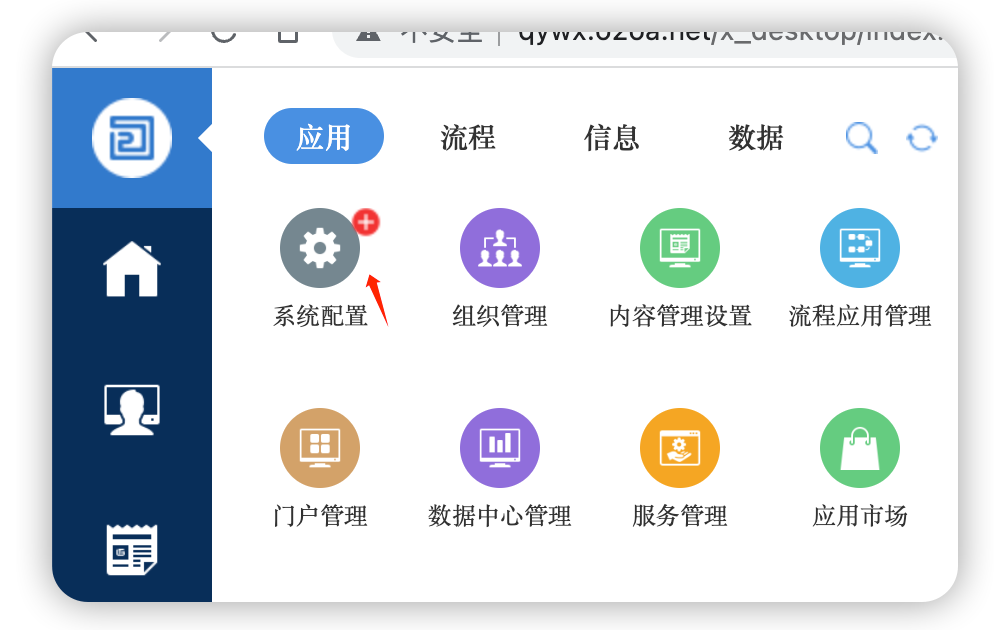Viewport: 1002px width, 630px height.
Task: Open 系统配置 gear application
Action: (x=320, y=248)
